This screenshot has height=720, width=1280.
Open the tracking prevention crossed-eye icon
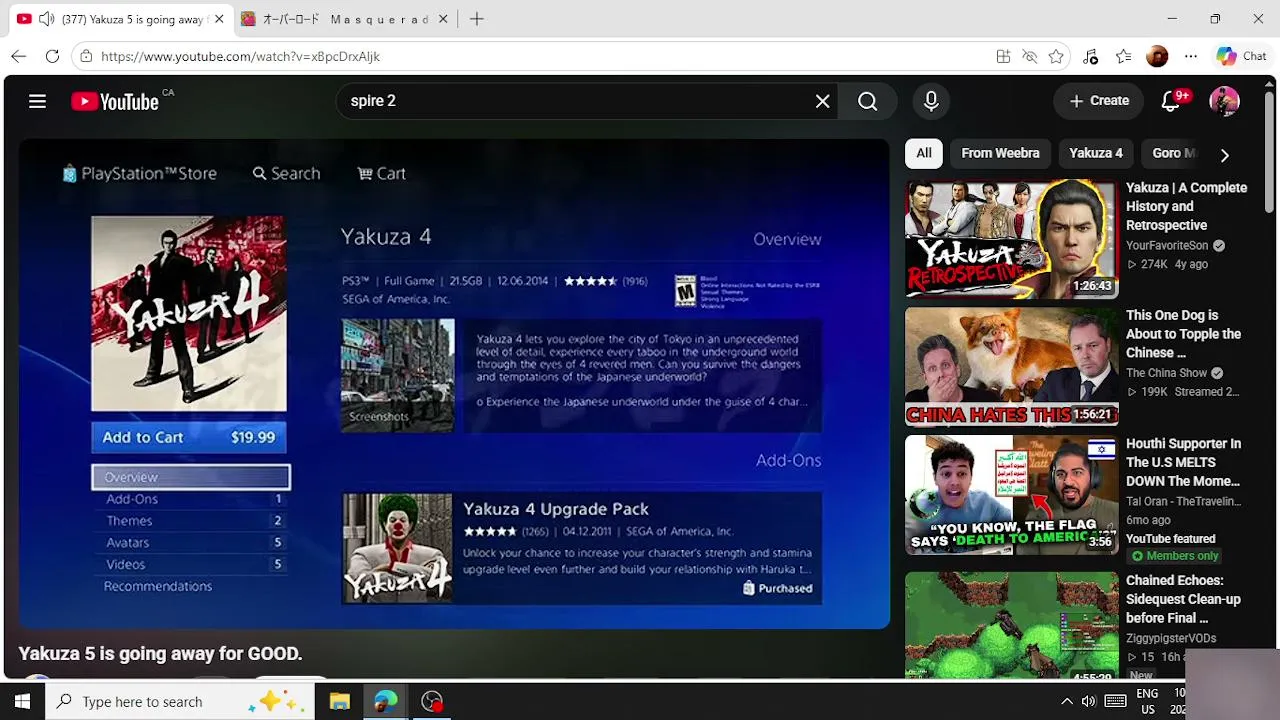(1029, 56)
